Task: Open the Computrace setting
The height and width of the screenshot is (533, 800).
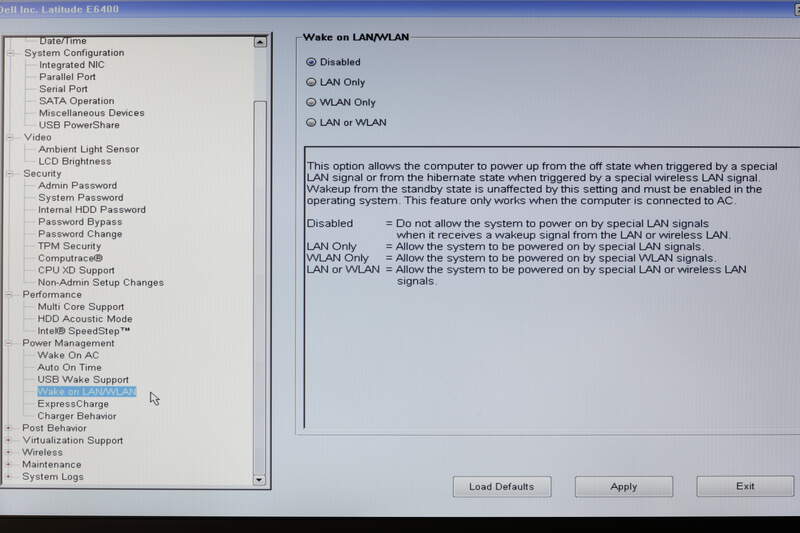Action: (70, 258)
